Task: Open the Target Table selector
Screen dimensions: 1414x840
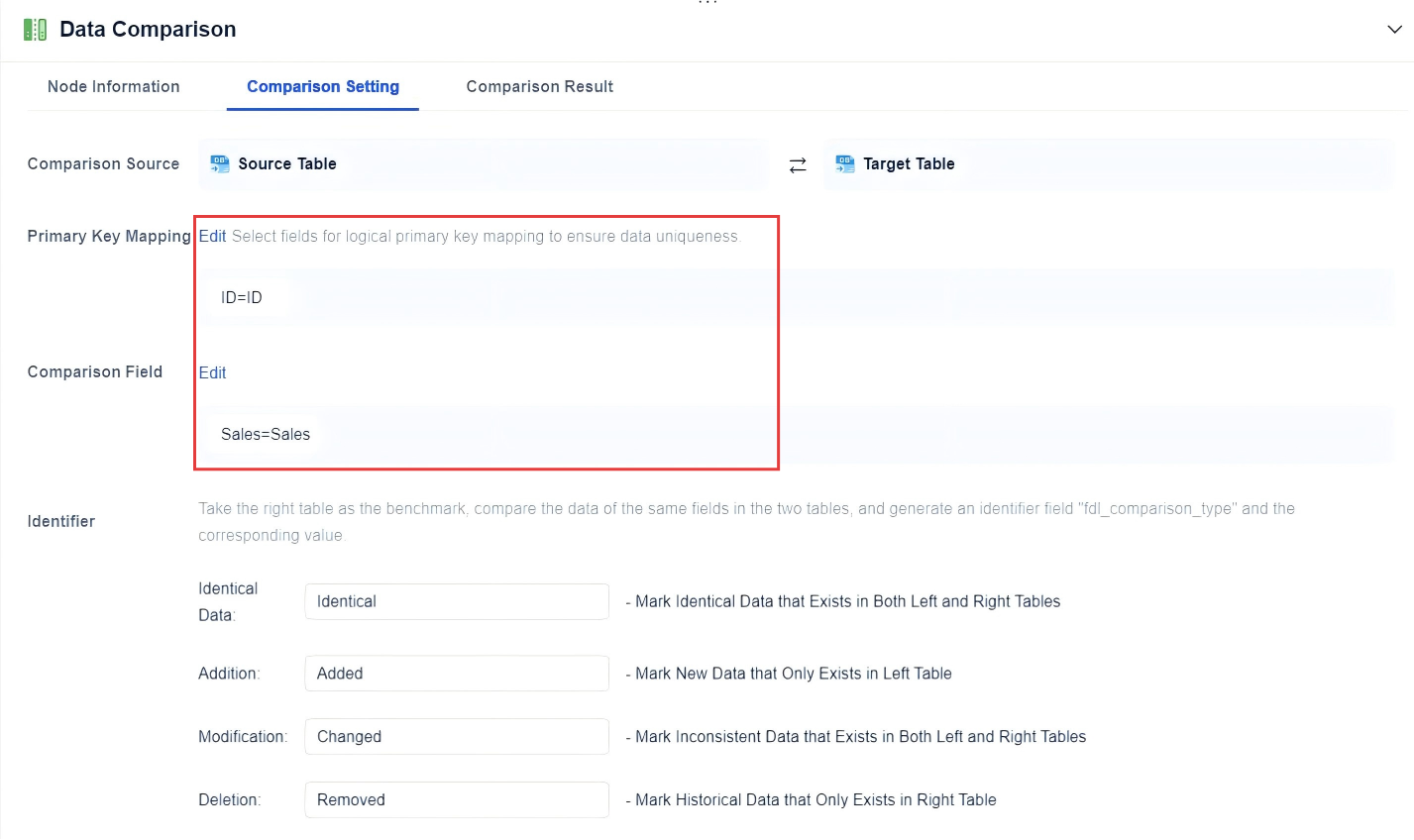Action: tap(1109, 164)
